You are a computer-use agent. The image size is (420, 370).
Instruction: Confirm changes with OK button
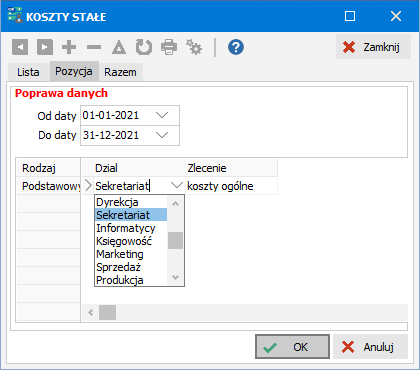(x=292, y=347)
